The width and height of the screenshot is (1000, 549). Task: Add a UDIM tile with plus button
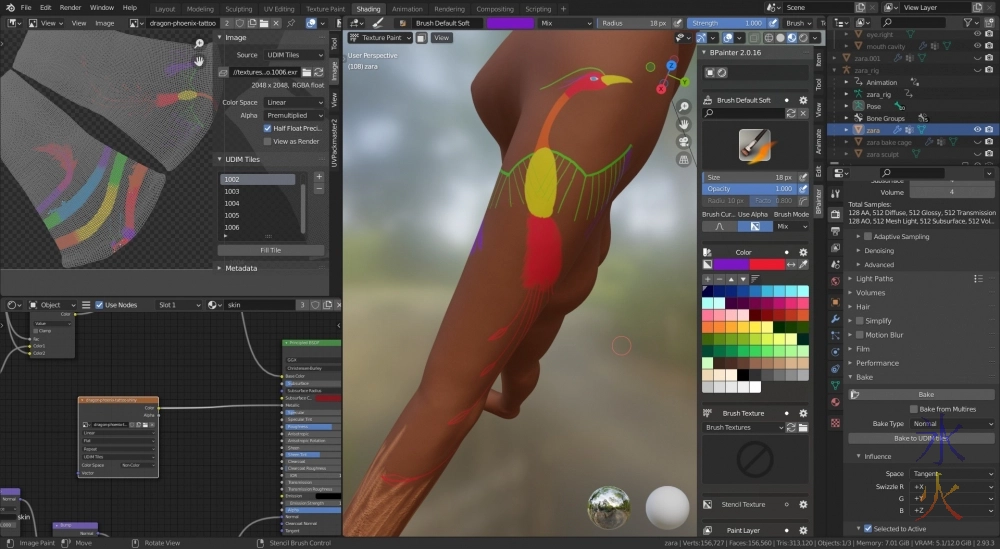[x=319, y=177]
